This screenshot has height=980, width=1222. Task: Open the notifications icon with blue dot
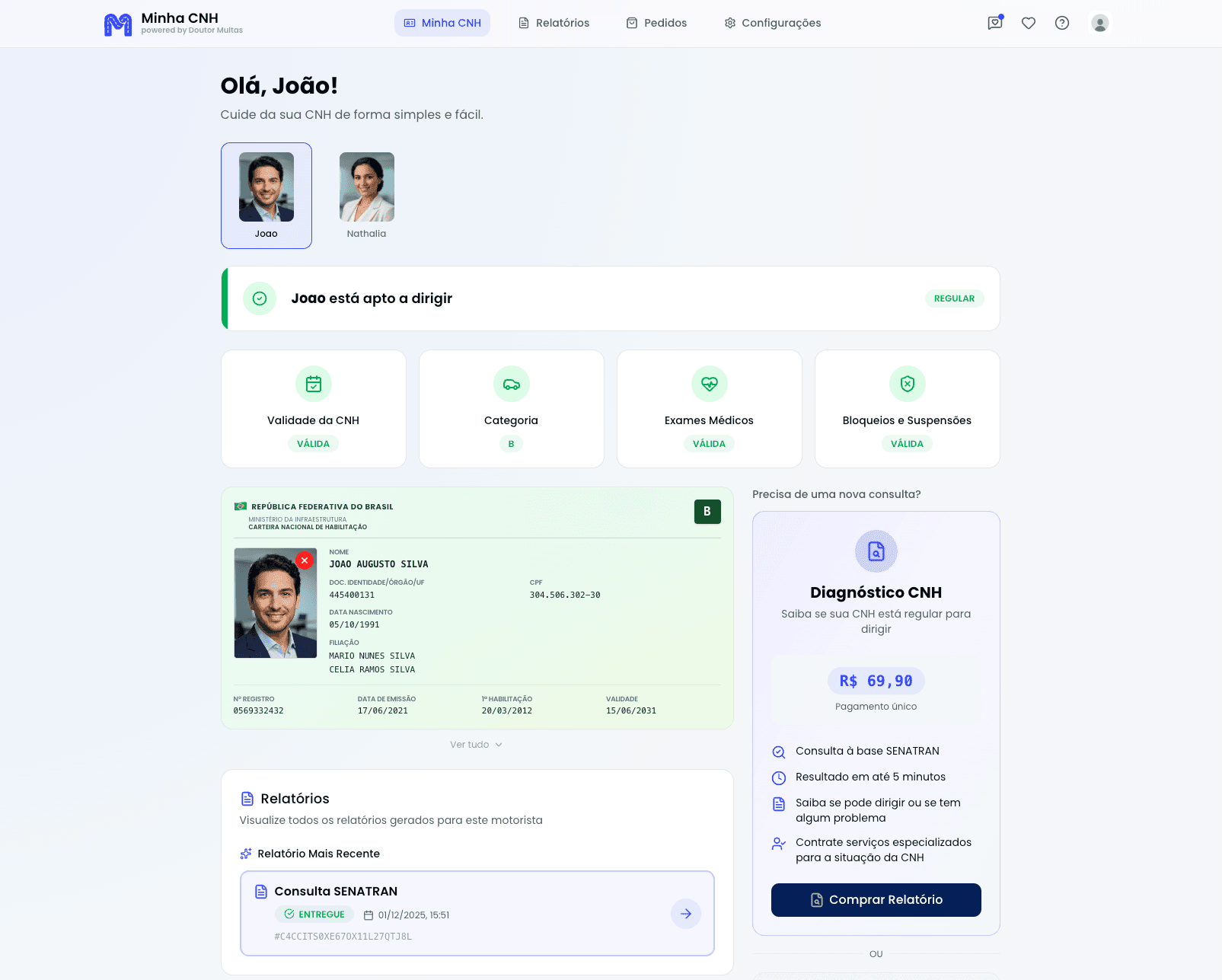(994, 23)
